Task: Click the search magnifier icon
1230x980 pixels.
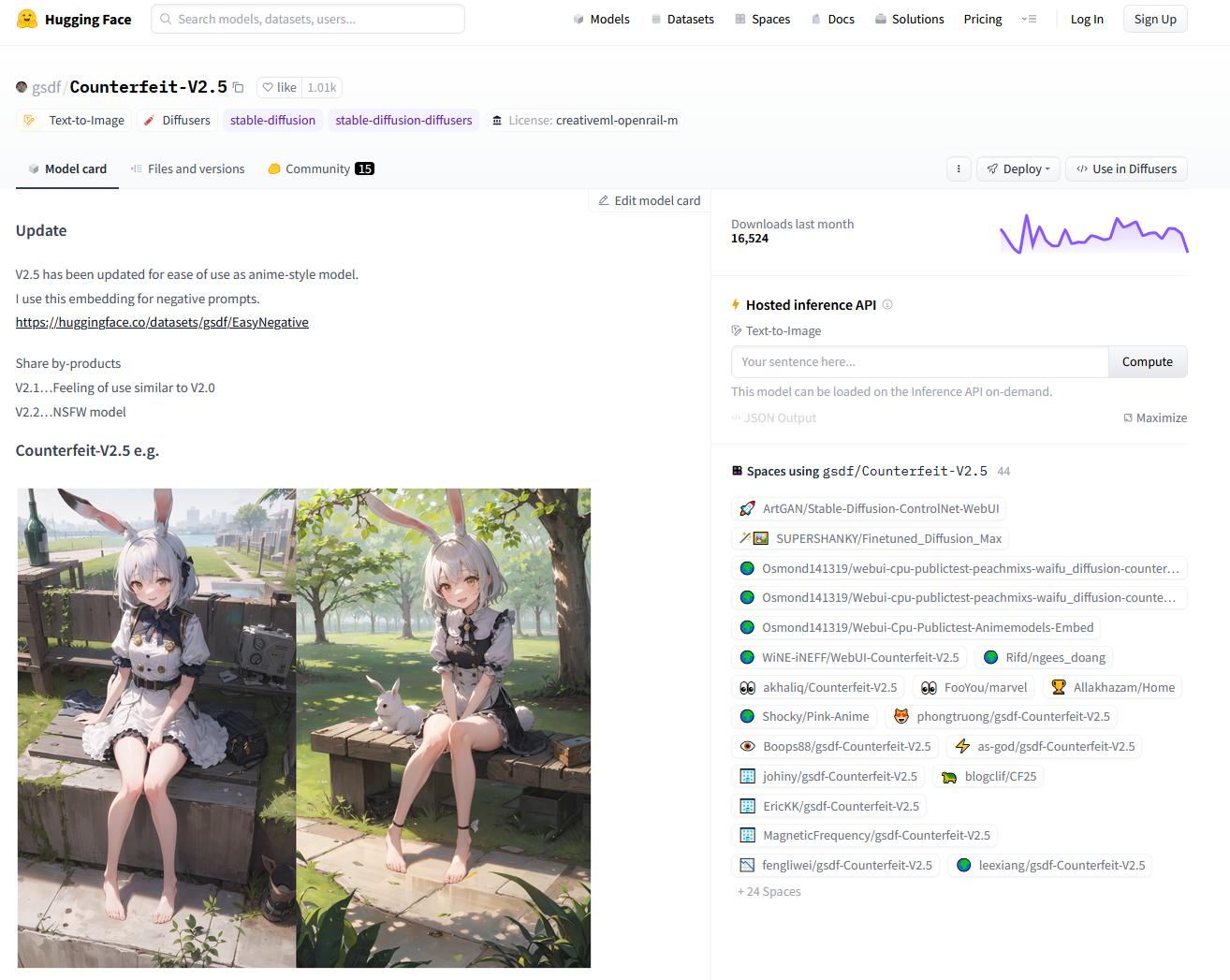Action: click(x=166, y=19)
